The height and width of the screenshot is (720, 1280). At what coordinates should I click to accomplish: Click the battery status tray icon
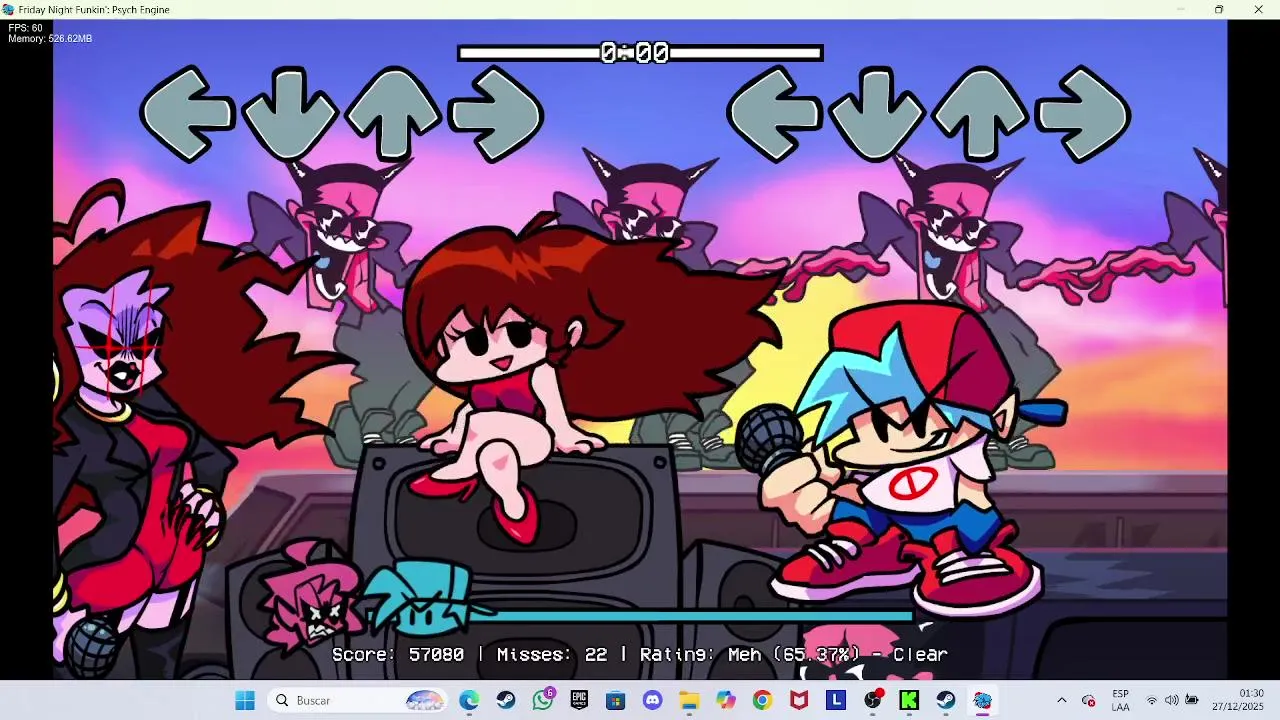pyautogui.click(x=1192, y=700)
